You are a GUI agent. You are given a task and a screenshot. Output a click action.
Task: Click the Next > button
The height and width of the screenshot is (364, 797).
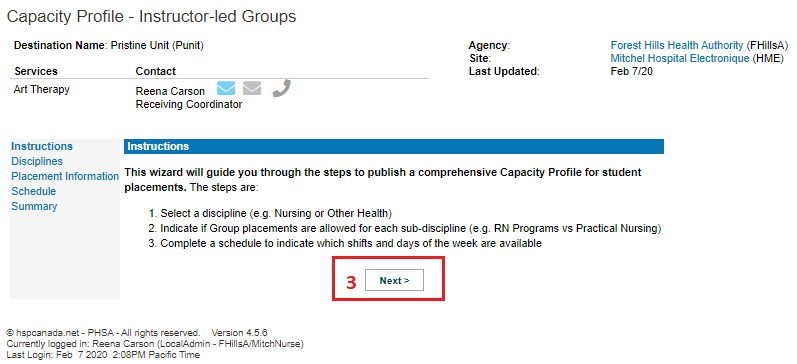coord(394,280)
